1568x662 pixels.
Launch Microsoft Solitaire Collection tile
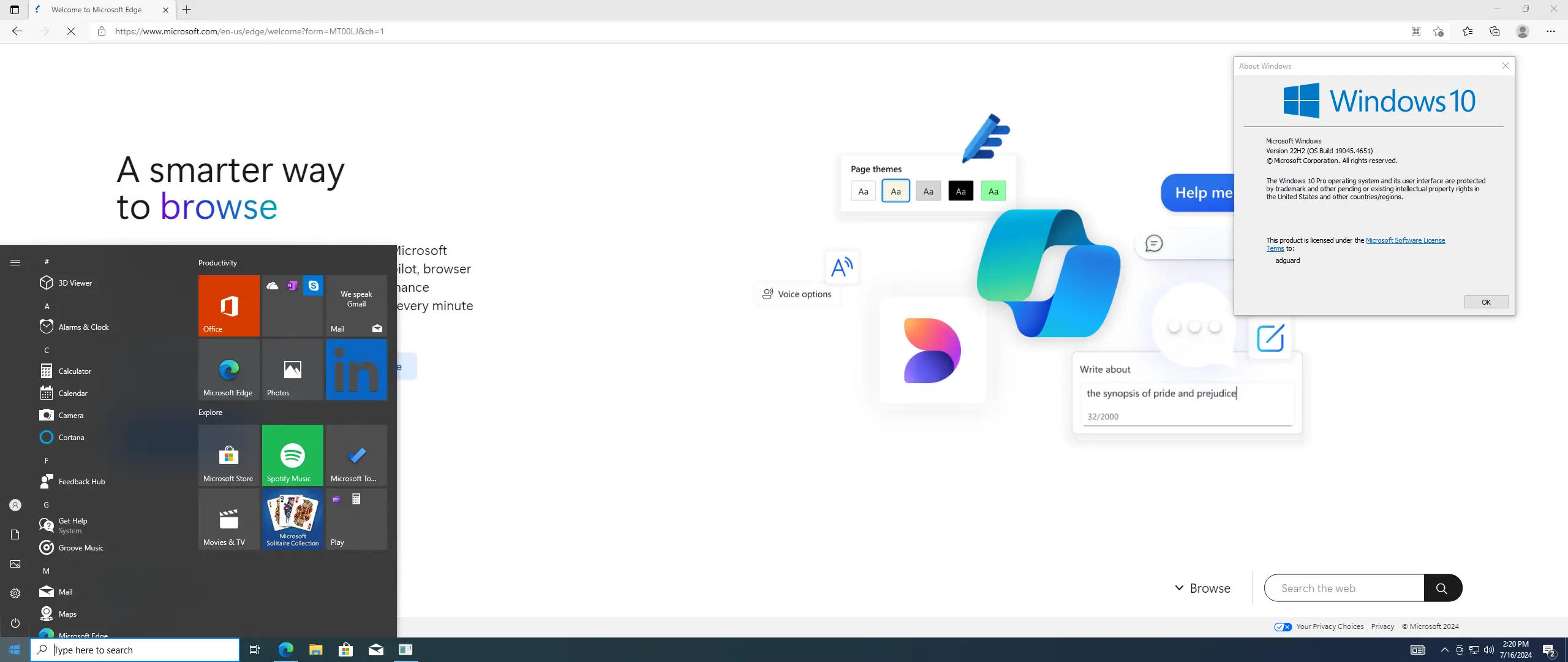(293, 519)
